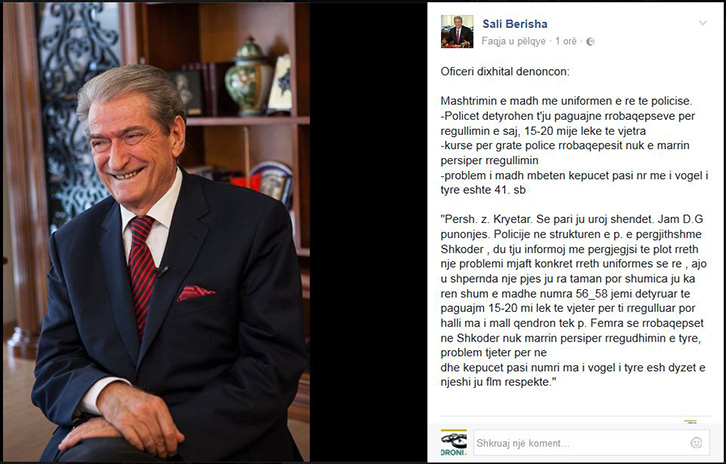Open the Sali Berisha page name link

pos(515,24)
